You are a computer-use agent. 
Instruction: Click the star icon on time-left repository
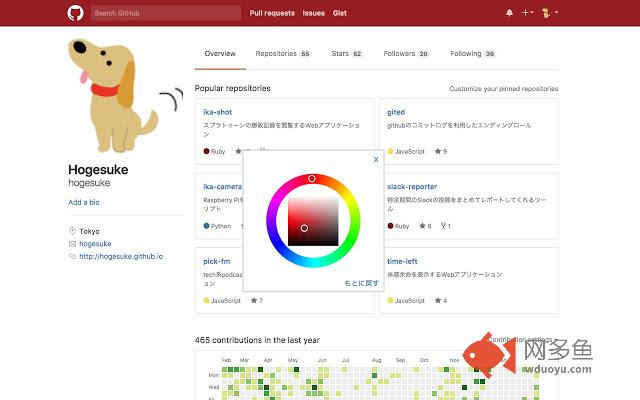click(438, 300)
